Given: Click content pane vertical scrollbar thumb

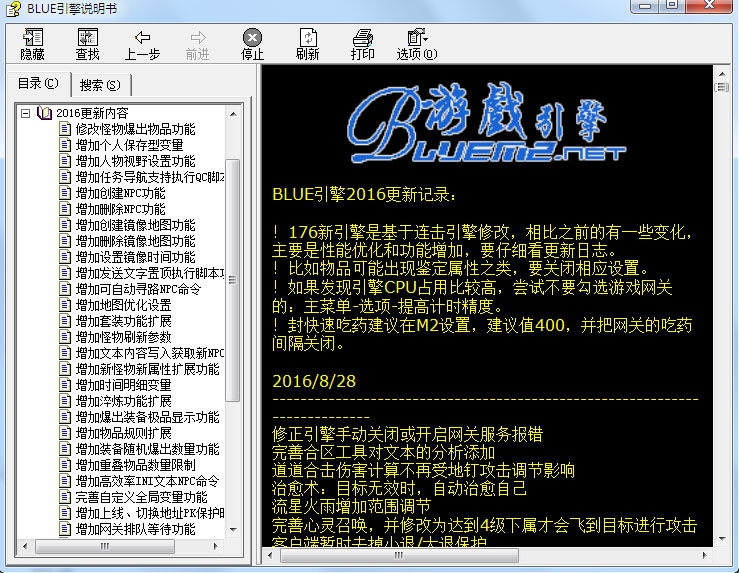Looking at the screenshot, I should click(x=722, y=87).
